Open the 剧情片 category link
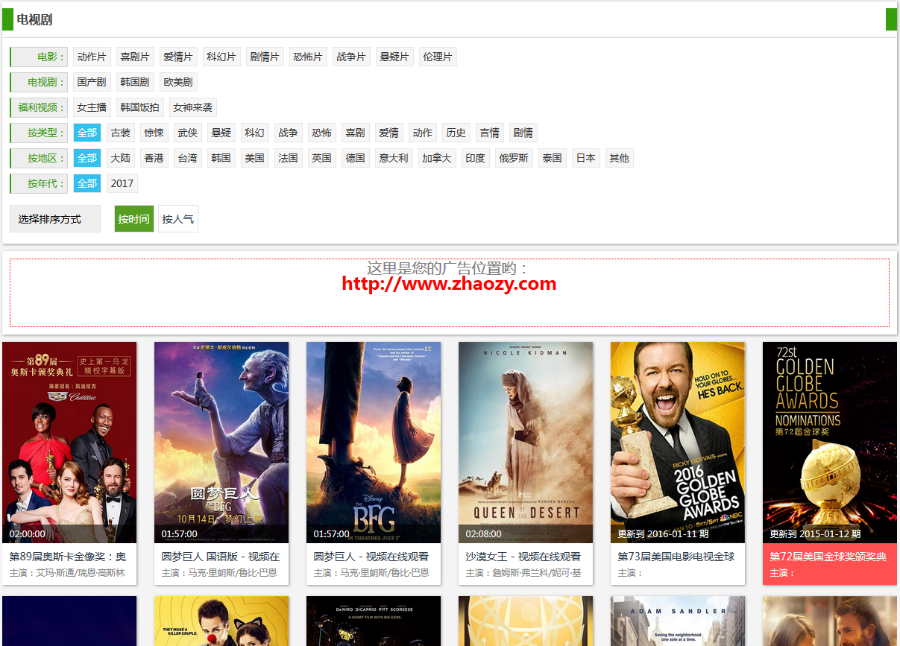This screenshot has width=900, height=646. click(265, 57)
